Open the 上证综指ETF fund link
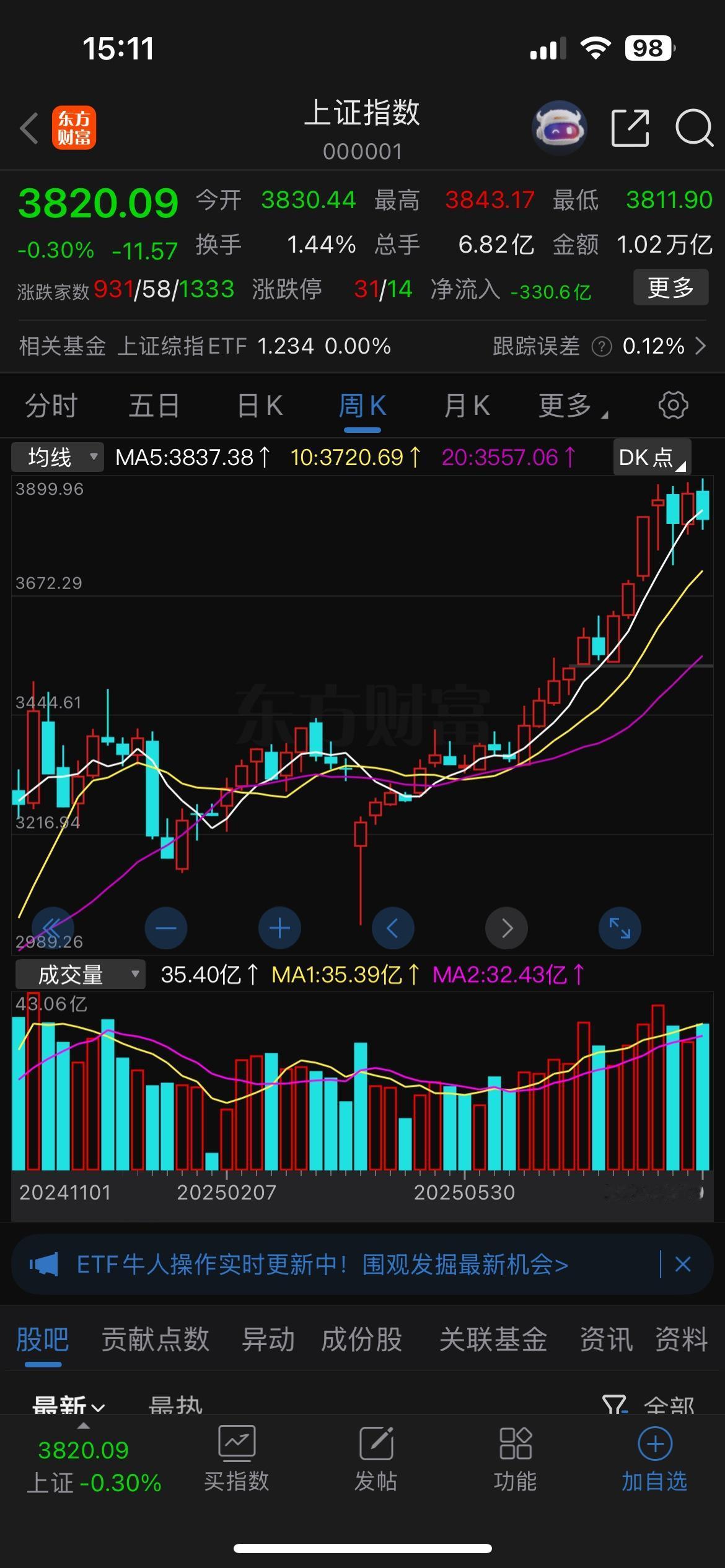The image size is (725, 1568). (254, 346)
